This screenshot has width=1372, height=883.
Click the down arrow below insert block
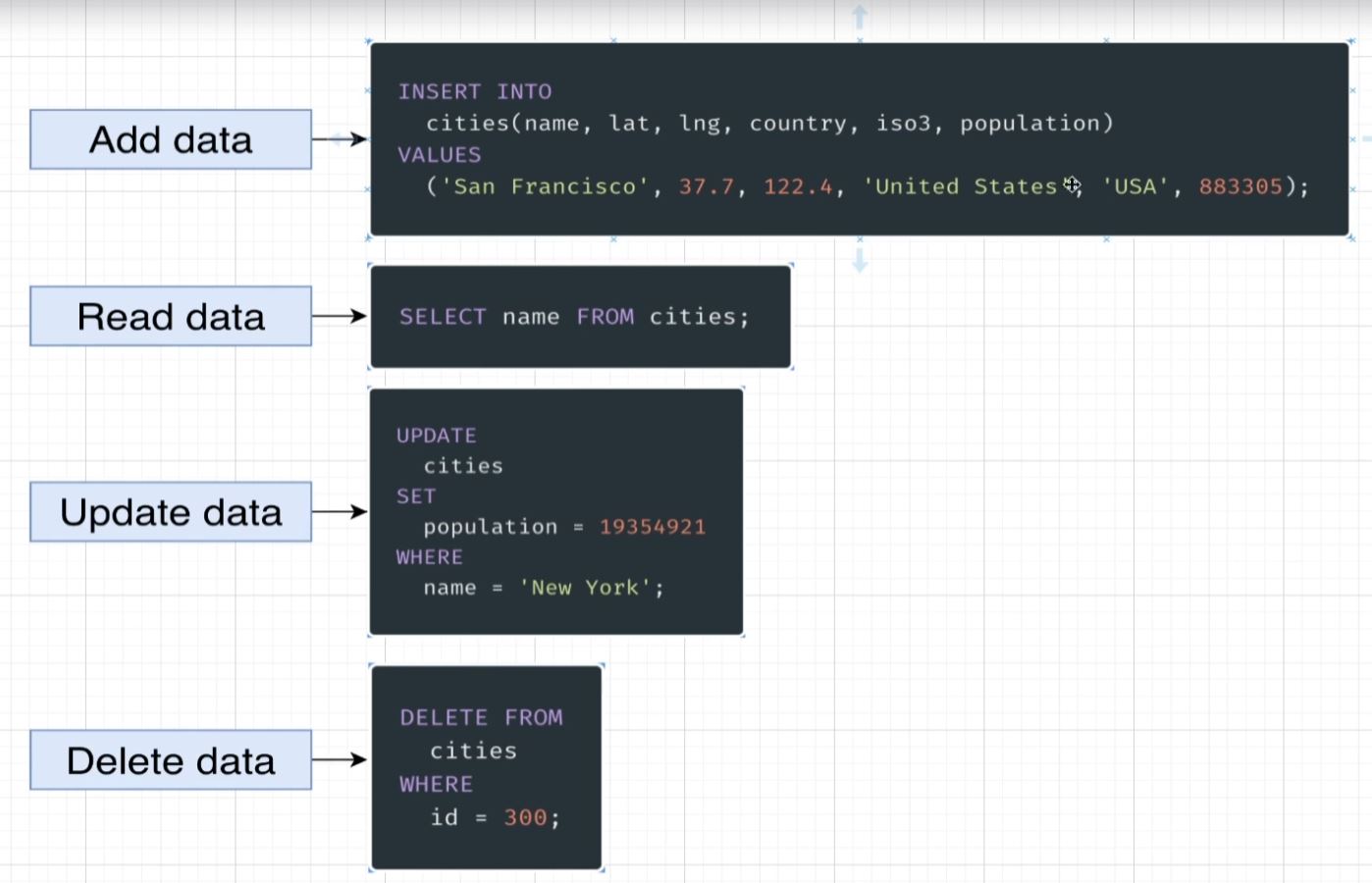click(860, 260)
